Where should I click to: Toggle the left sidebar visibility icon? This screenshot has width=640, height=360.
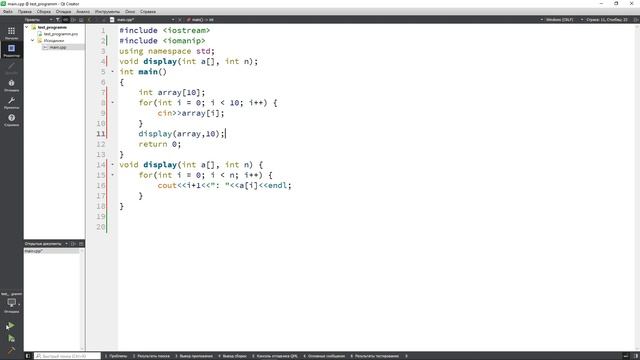(28, 356)
